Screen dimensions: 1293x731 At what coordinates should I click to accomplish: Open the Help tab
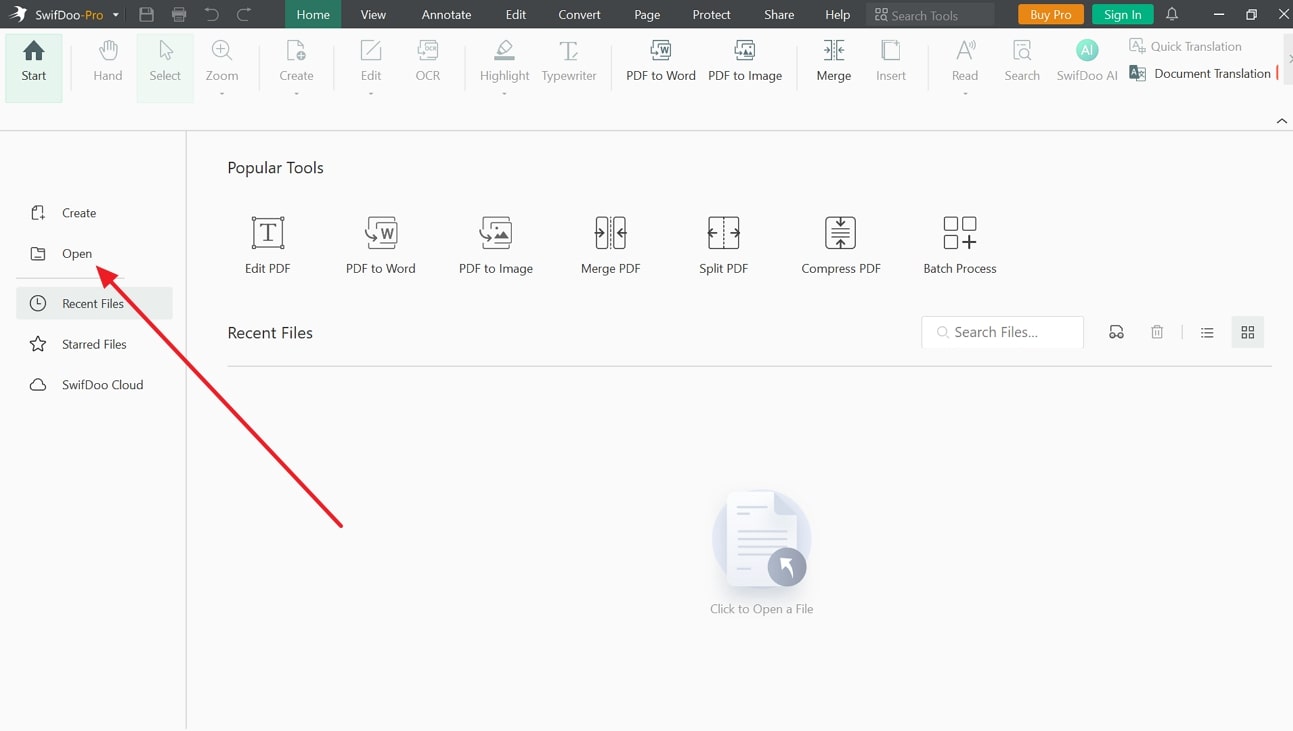click(838, 15)
